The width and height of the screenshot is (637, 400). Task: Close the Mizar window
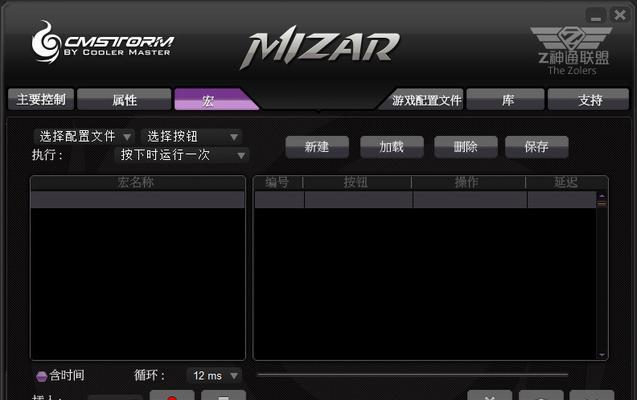click(x=620, y=15)
